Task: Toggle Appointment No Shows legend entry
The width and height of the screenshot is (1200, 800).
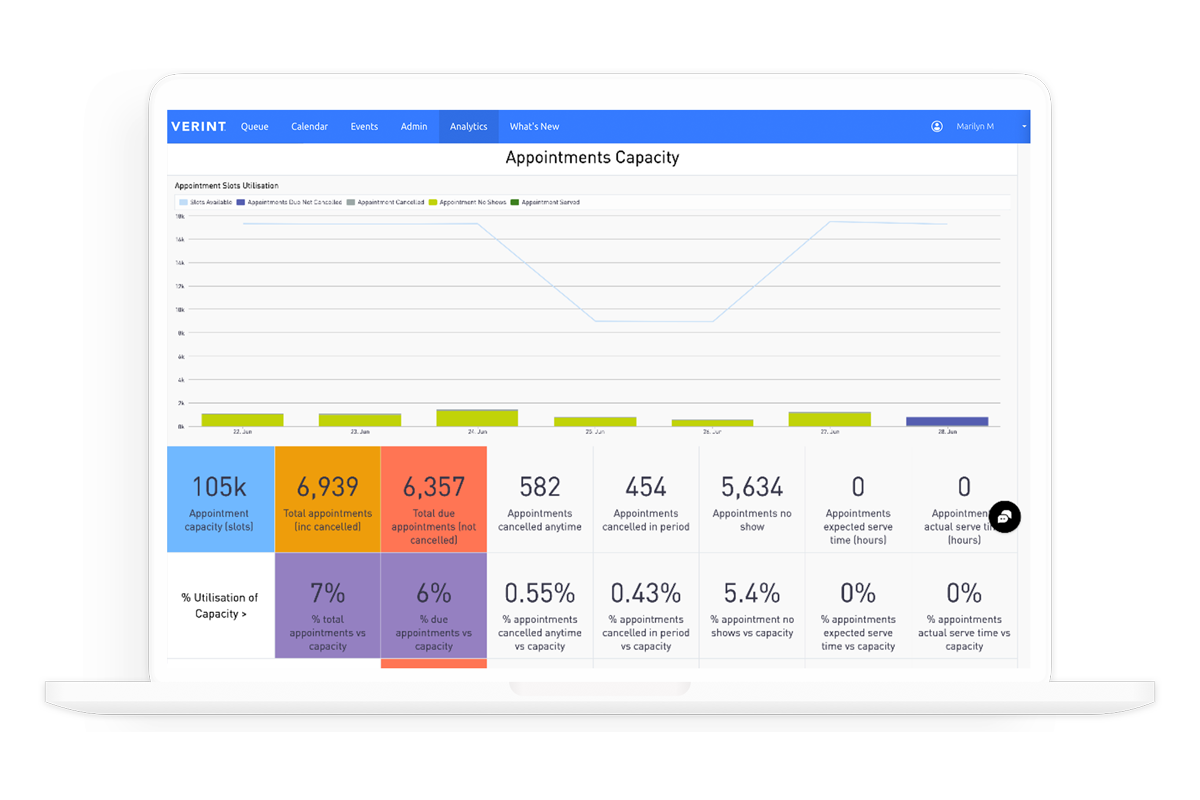Action: coord(467,202)
